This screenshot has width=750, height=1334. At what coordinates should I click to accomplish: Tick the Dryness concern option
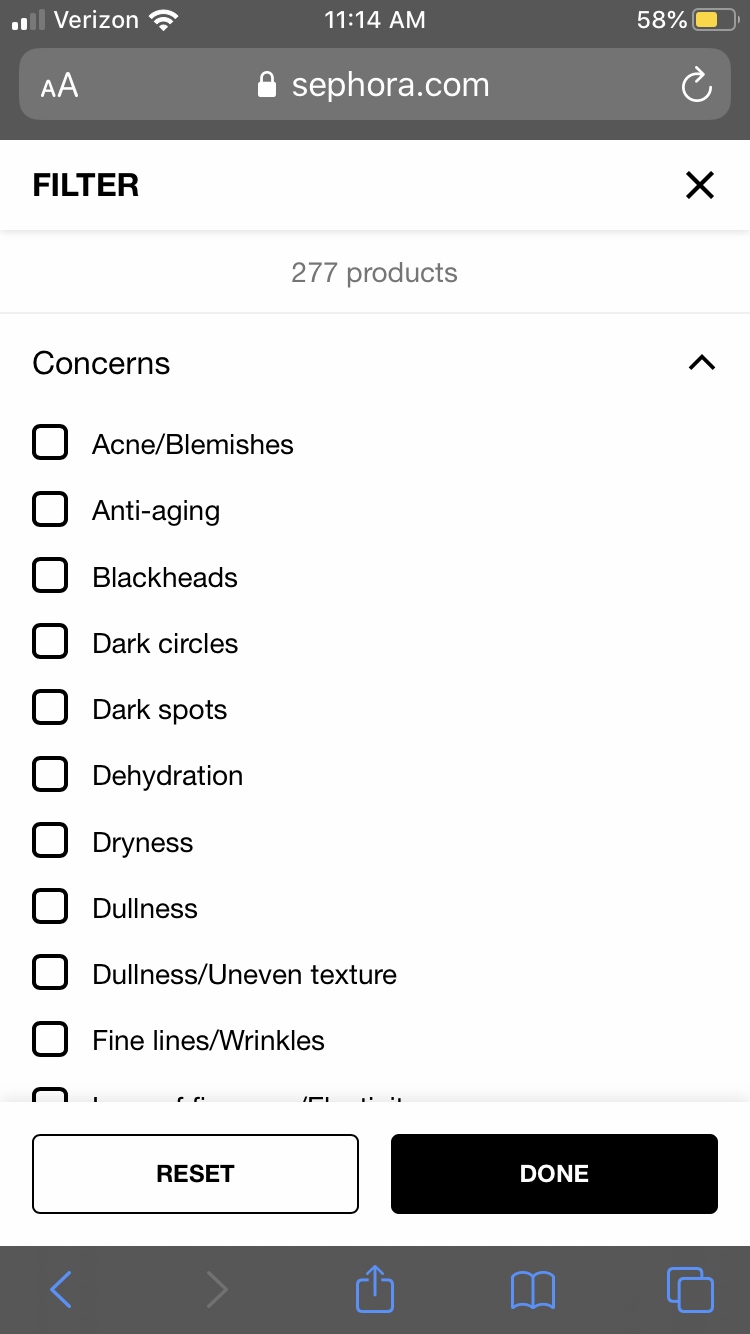[50, 841]
